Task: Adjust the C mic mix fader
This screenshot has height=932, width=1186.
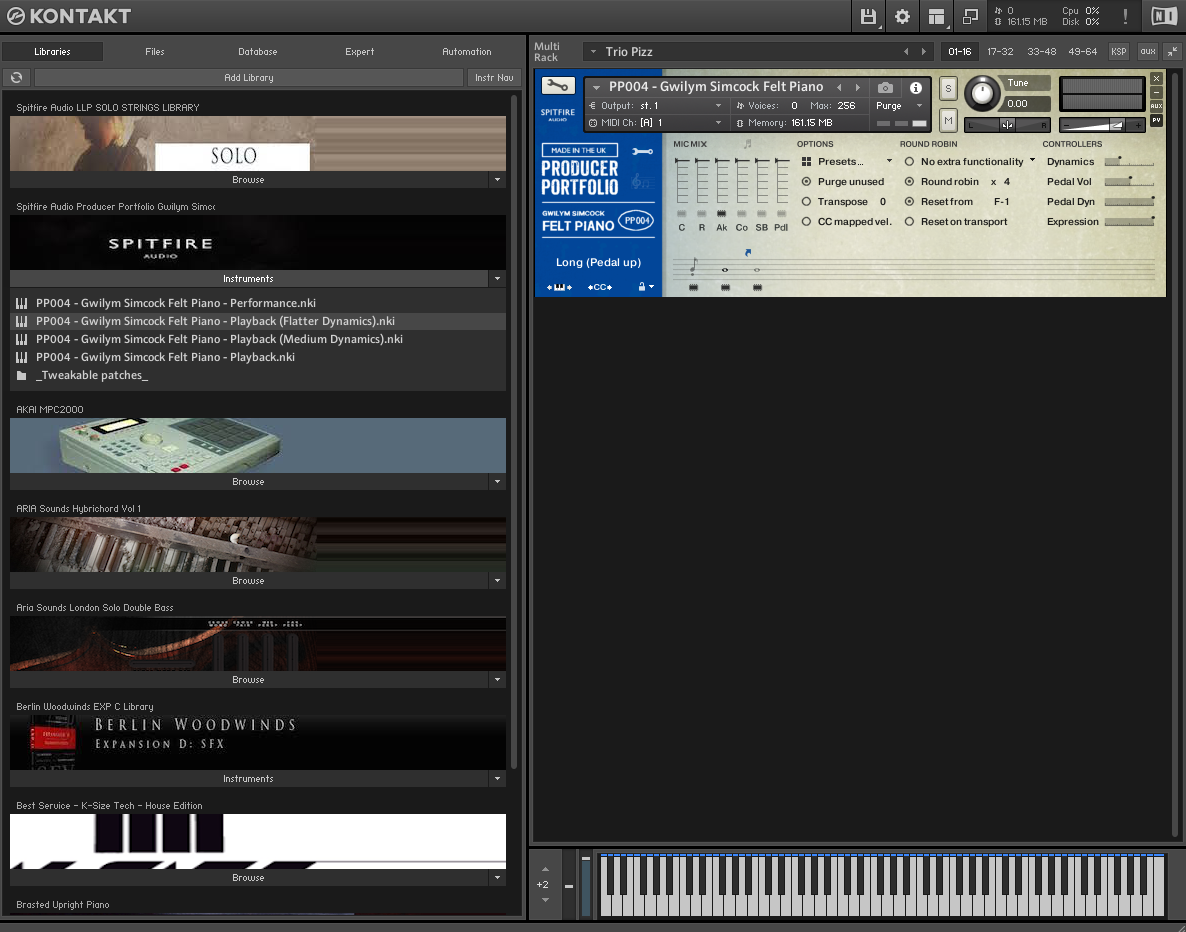Action: 682,182
